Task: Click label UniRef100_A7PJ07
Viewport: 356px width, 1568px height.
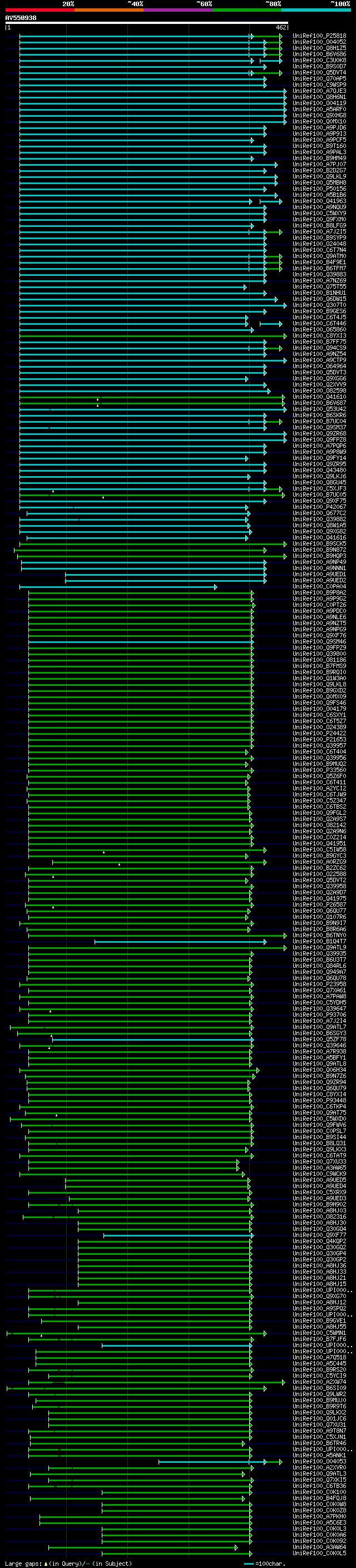Action: 319,164
